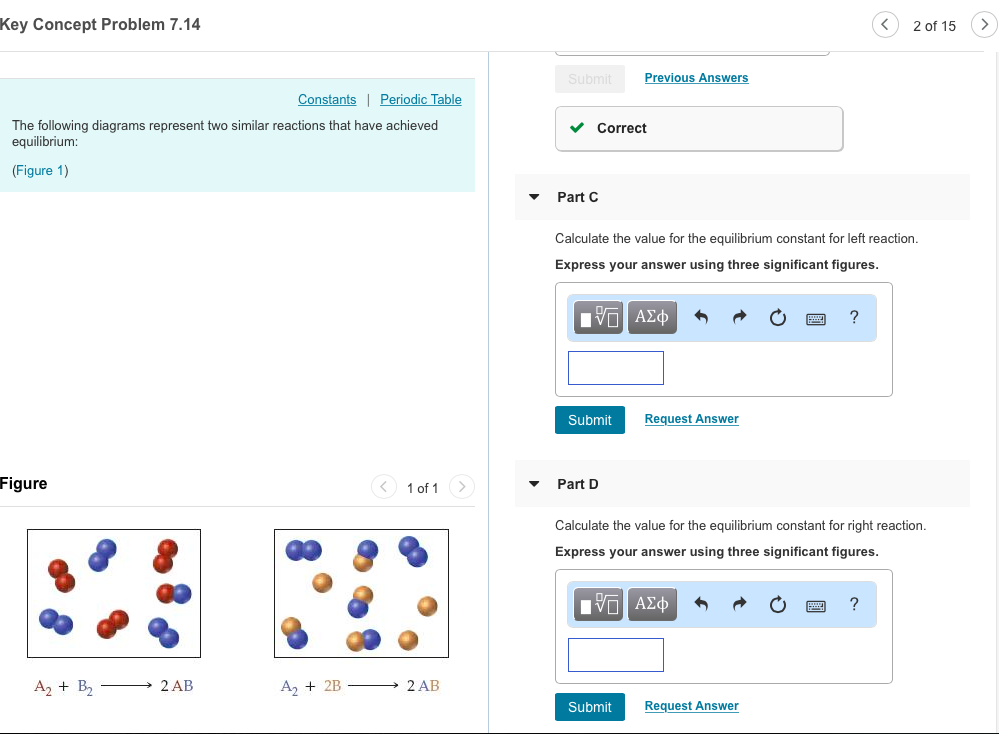Submit the Part C answer
This screenshot has width=999, height=734.
[x=589, y=420]
